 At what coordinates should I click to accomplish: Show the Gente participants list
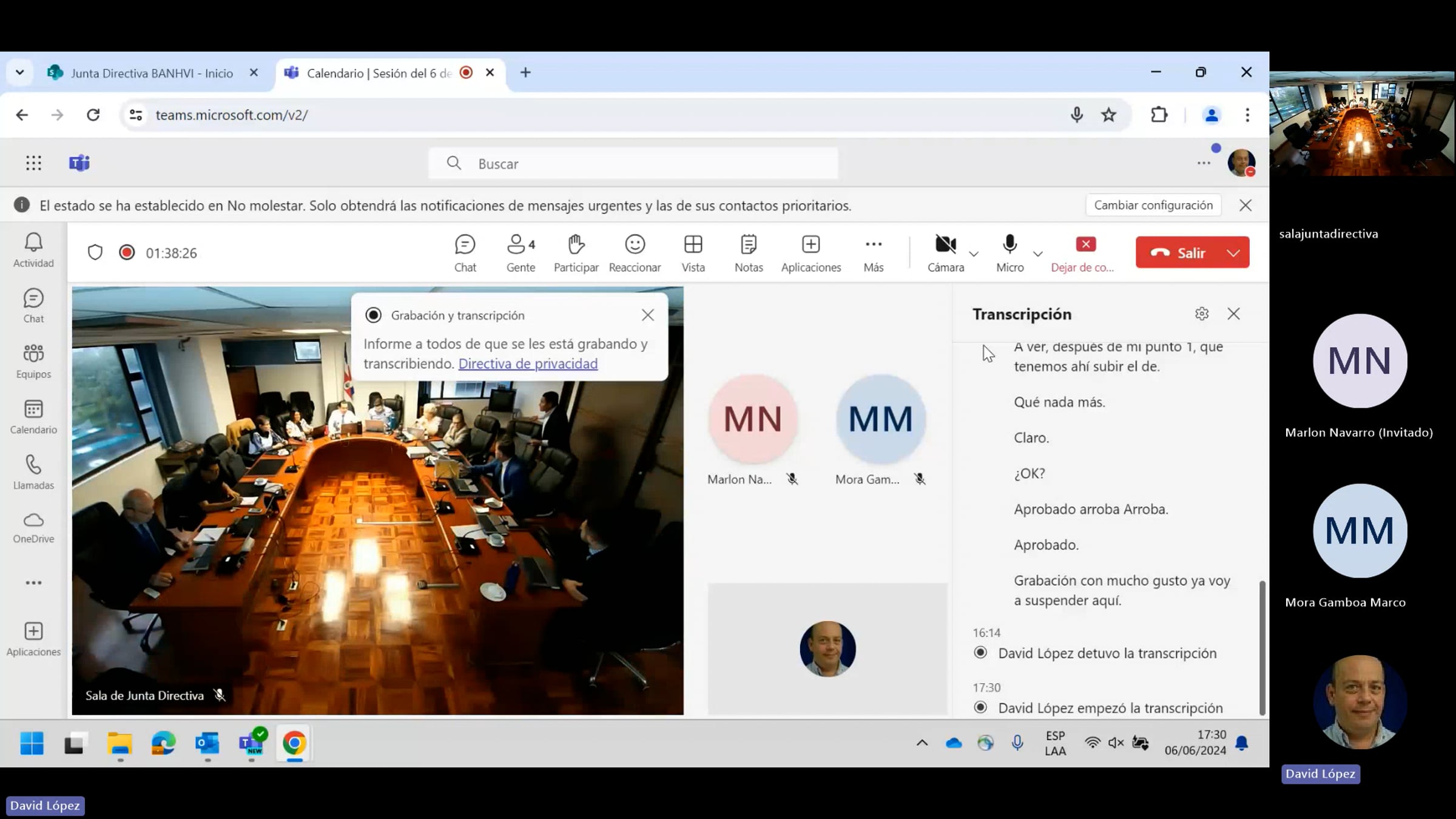pyautogui.click(x=521, y=253)
